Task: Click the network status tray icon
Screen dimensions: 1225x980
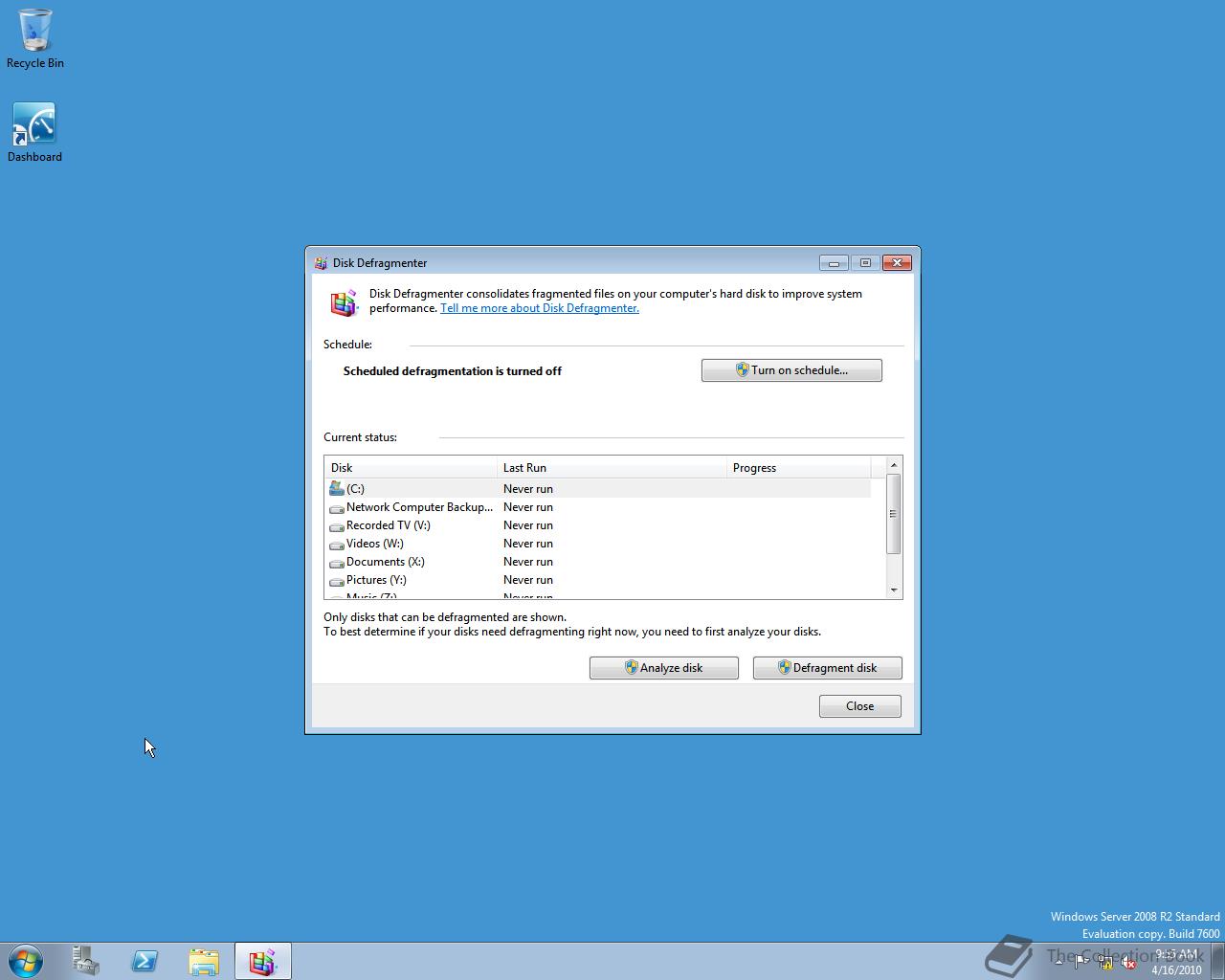Action: click(1105, 963)
